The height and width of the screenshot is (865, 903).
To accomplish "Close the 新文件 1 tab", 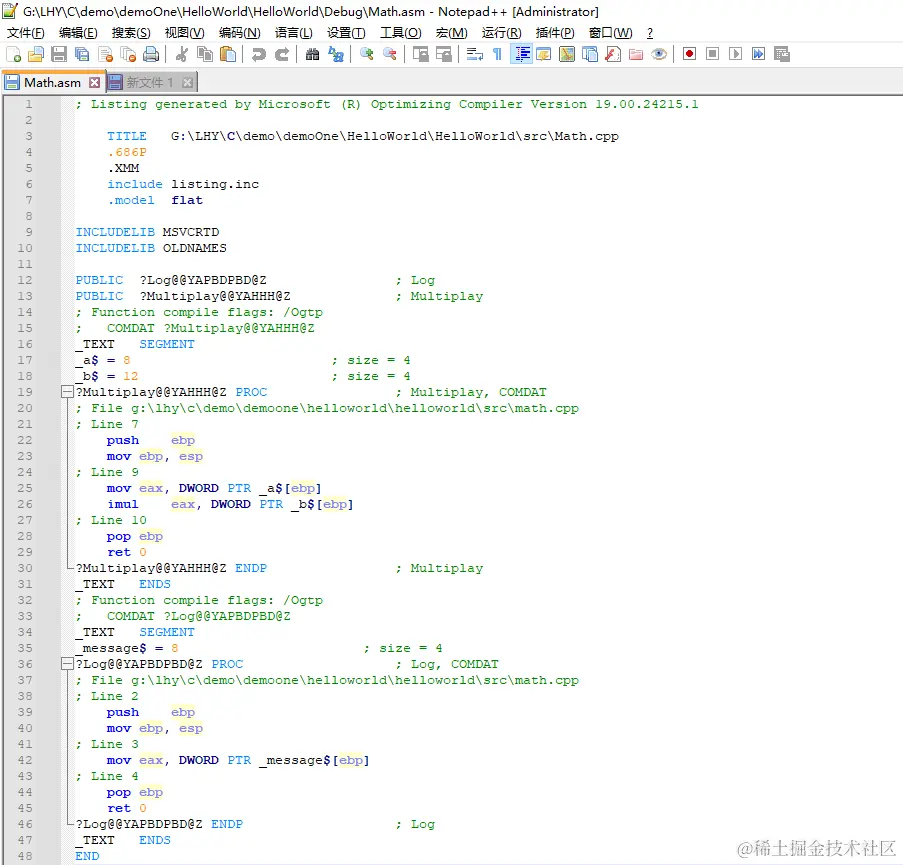I will pyautogui.click(x=187, y=82).
